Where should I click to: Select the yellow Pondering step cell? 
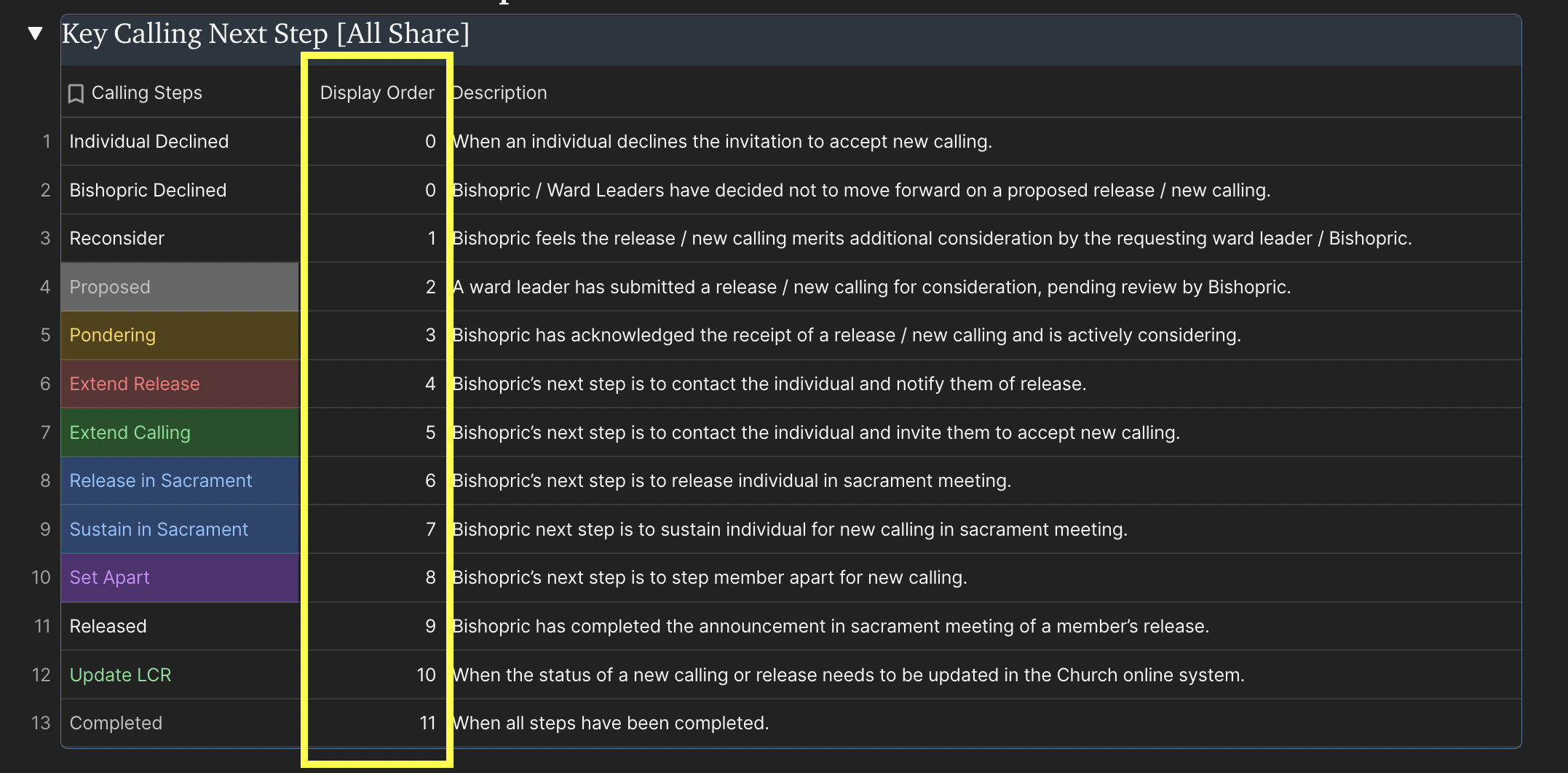(181, 335)
